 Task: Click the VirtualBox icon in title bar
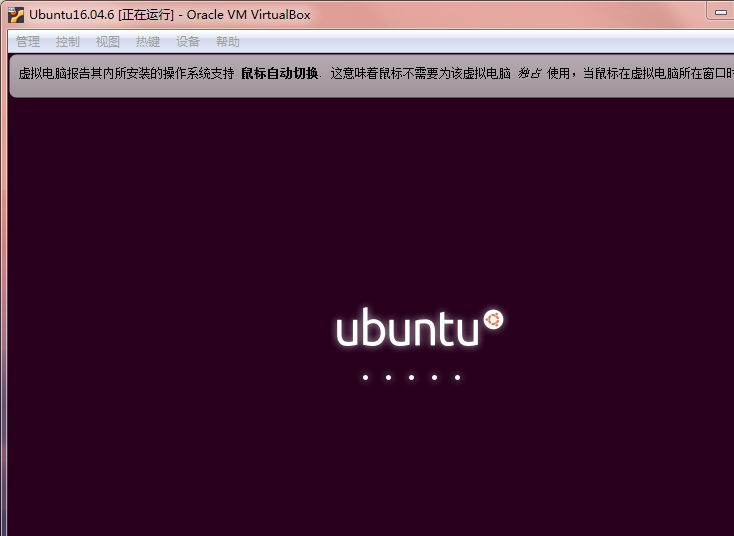pyautogui.click(x=15, y=15)
